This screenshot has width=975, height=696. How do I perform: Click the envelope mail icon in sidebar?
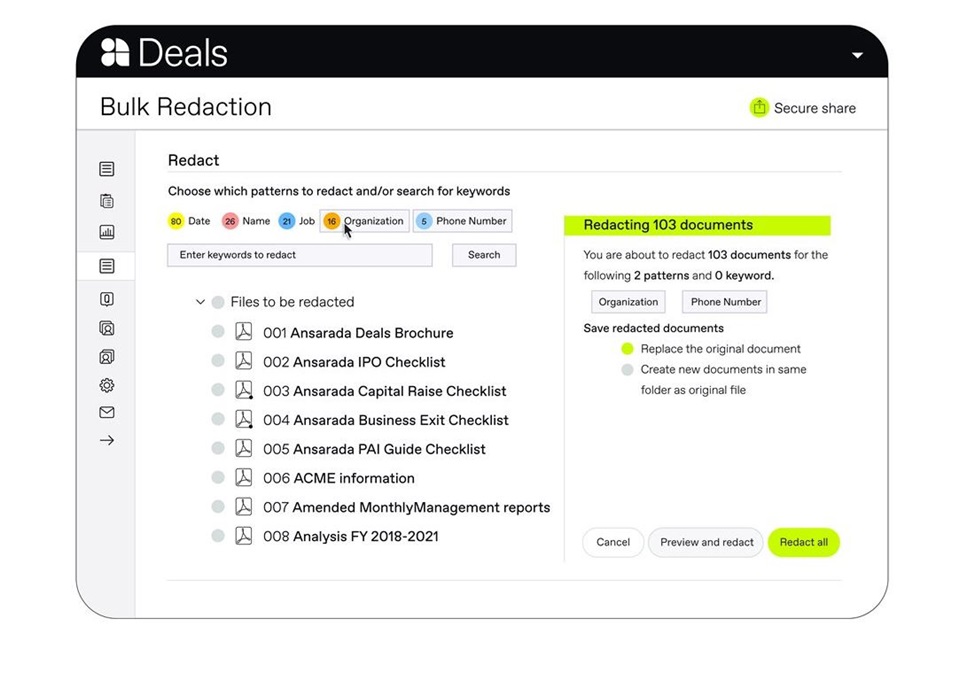[107, 412]
